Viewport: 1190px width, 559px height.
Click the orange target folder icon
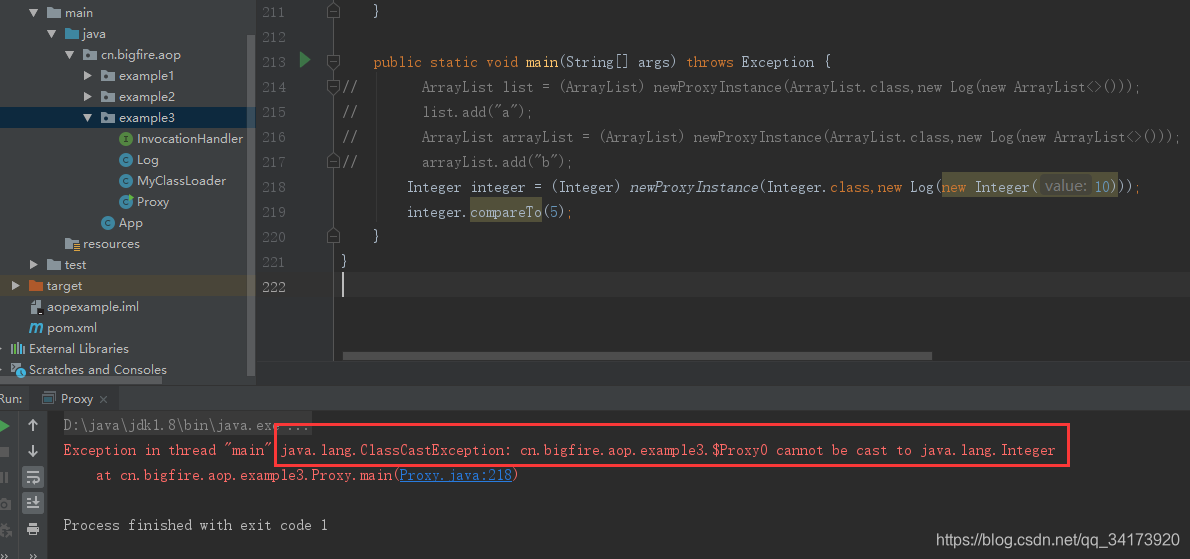pyautogui.click(x=36, y=286)
